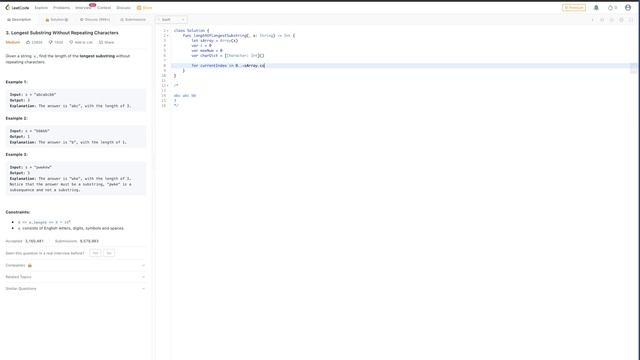This screenshot has height=360, width=640.
Task: Click Add to List
Action: click(81, 42)
